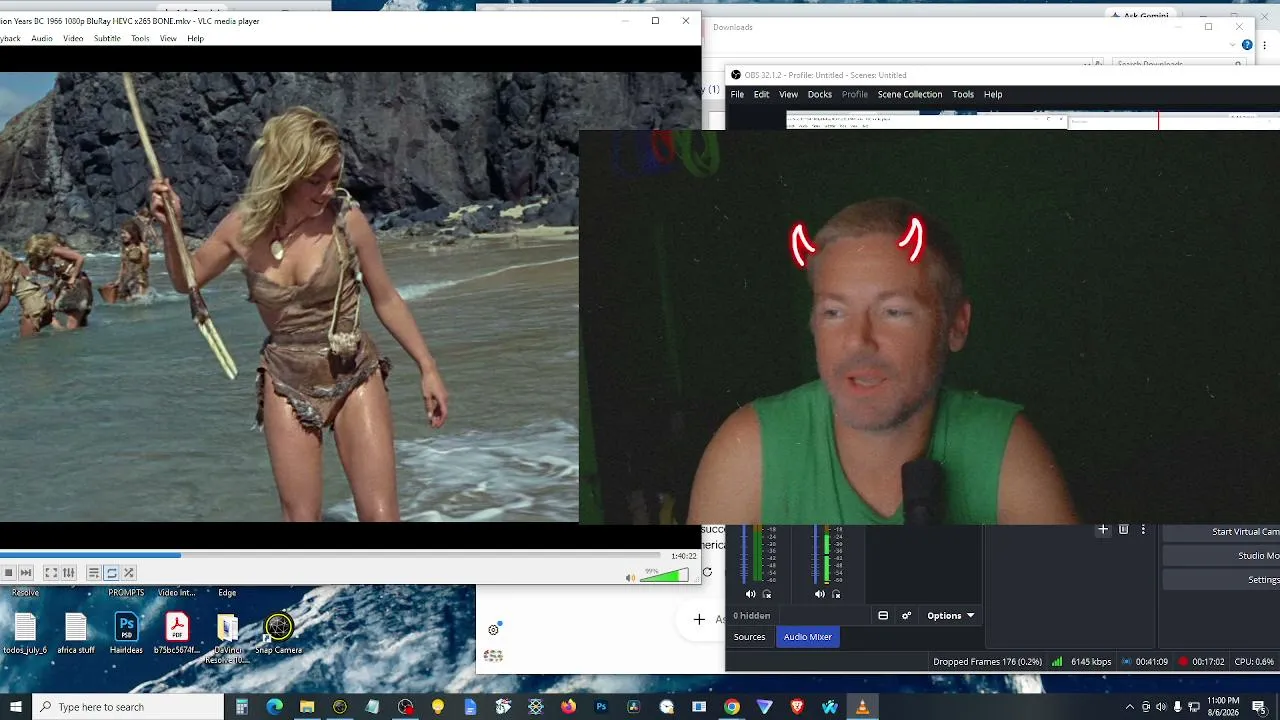Open todos_july_6 desktop file
The width and height of the screenshot is (1280, 720).
(x=25, y=634)
